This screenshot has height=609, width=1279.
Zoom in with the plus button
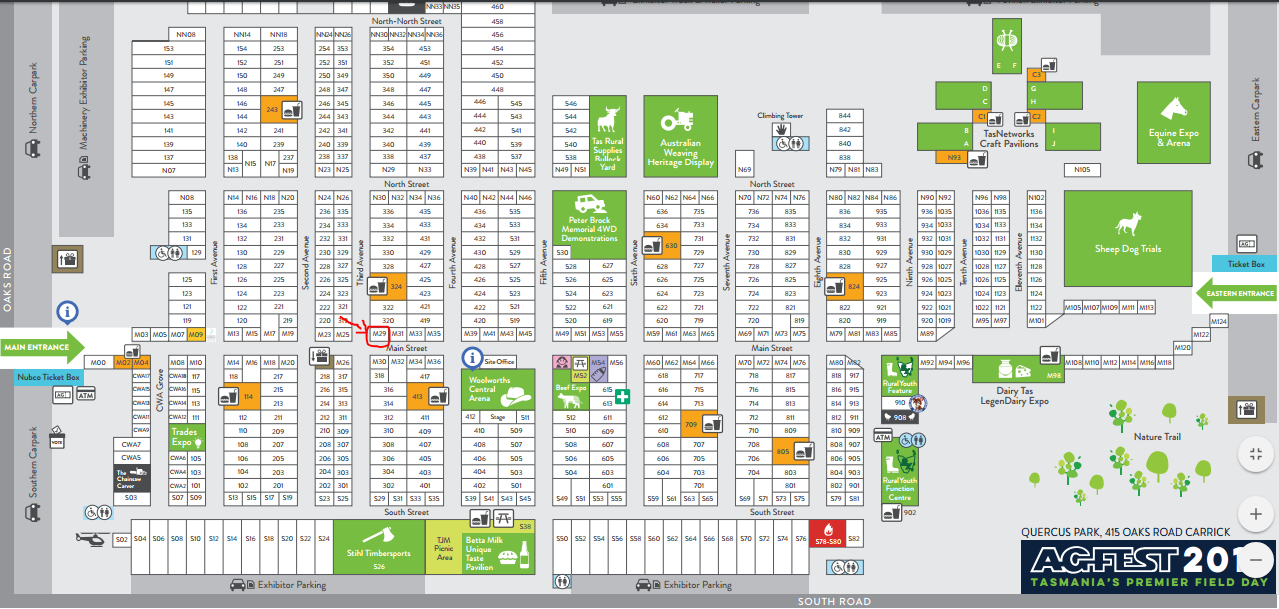click(x=1255, y=514)
